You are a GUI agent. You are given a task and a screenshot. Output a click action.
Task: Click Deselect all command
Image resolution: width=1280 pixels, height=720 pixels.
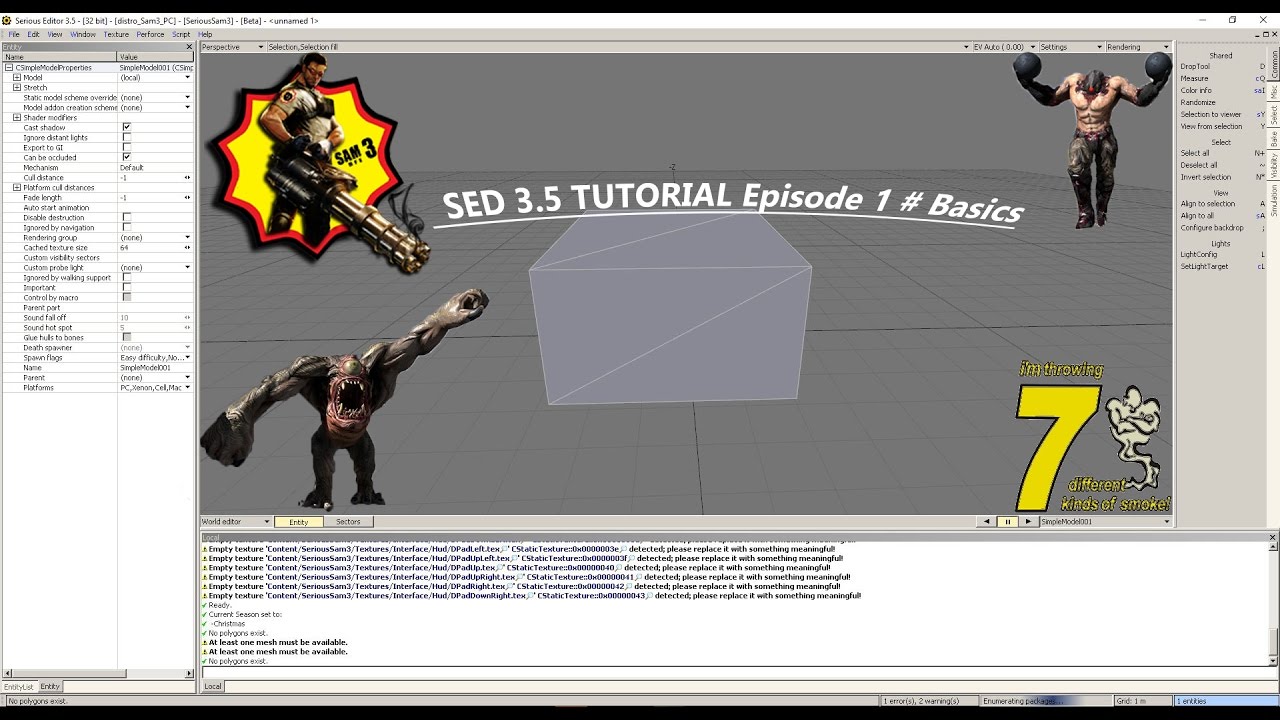pos(1199,165)
